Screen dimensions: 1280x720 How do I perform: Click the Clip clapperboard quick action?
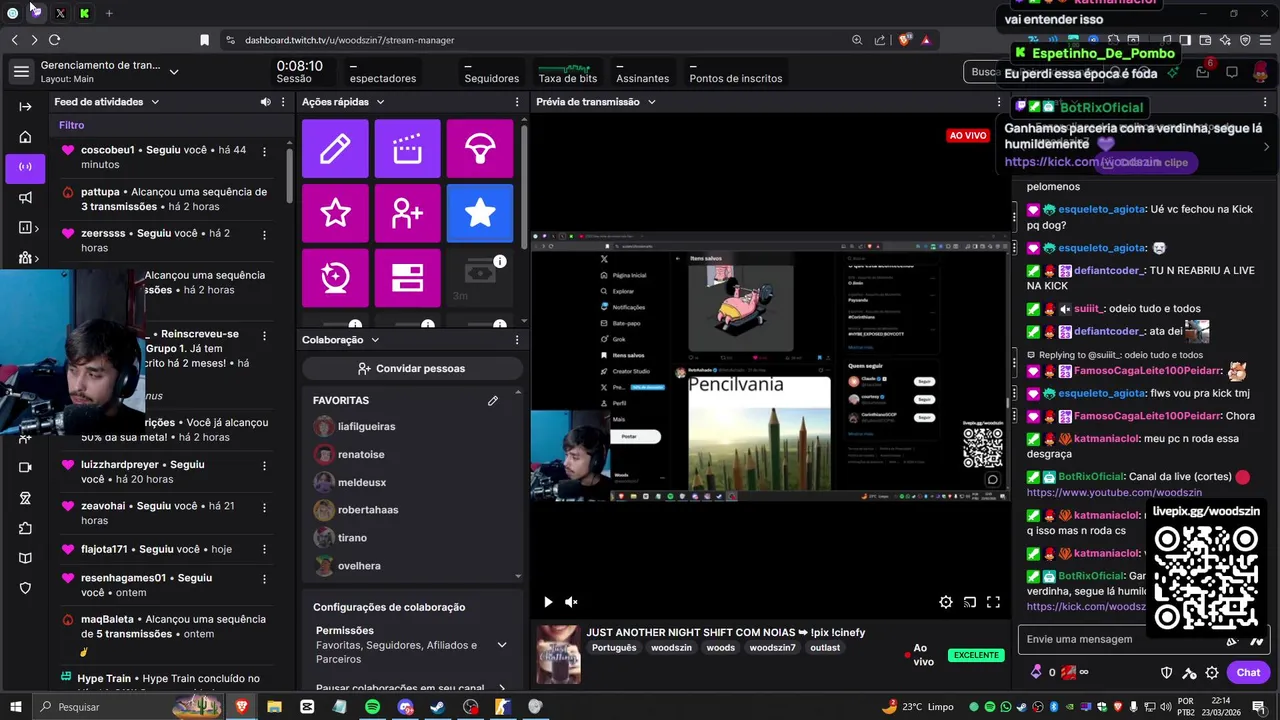(x=407, y=149)
